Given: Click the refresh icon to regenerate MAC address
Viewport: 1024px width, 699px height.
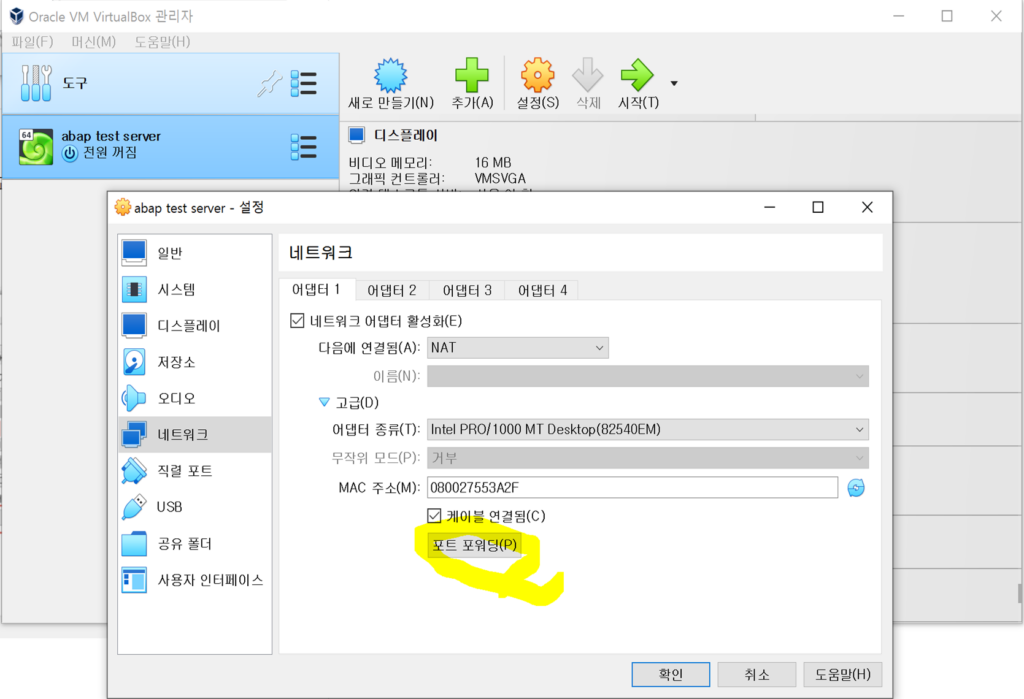Looking at the screenshot, I should click(x=856, y=487).
